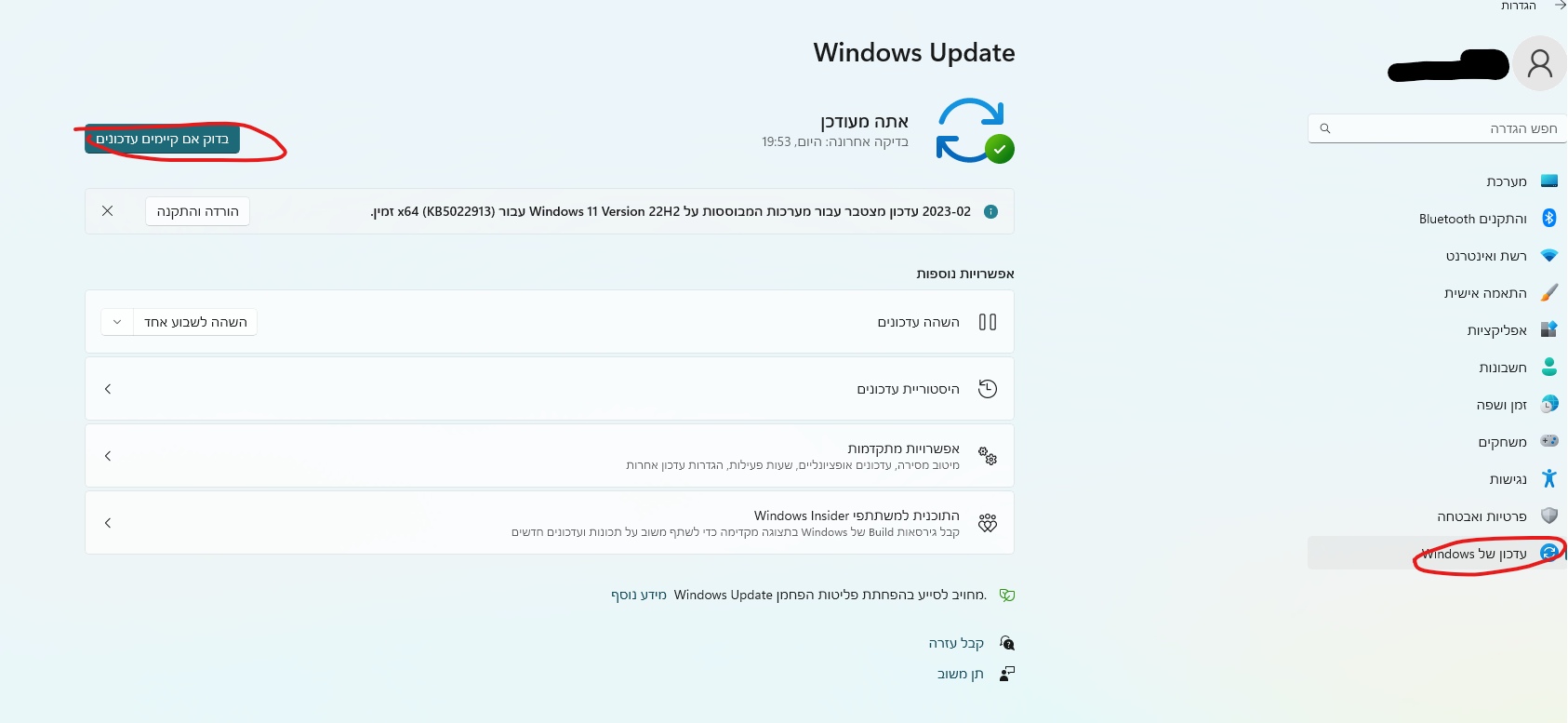
Task: Click the KB5022913 cumulative update text
Action: pyautogui.click(x=671, y=211)
